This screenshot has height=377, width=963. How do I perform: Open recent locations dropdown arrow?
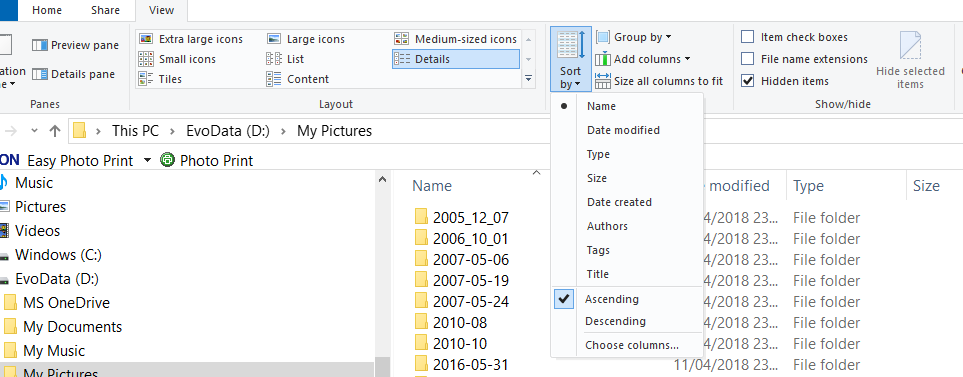coord(34,131)
